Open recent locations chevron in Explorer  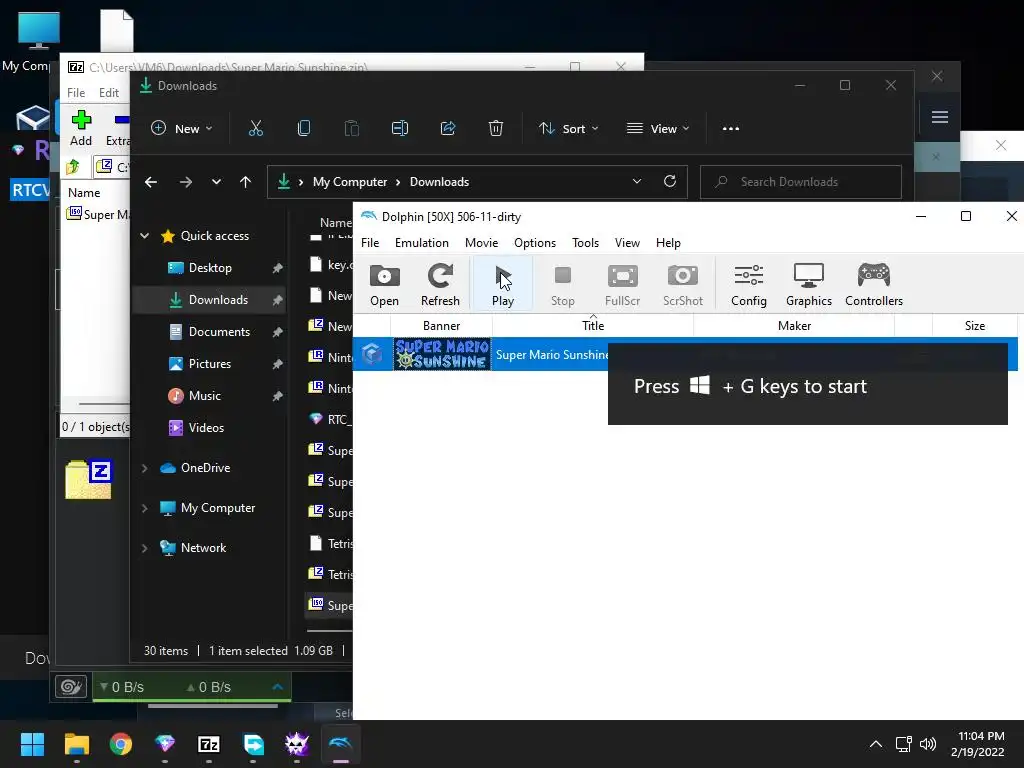(x=216, y=182)
